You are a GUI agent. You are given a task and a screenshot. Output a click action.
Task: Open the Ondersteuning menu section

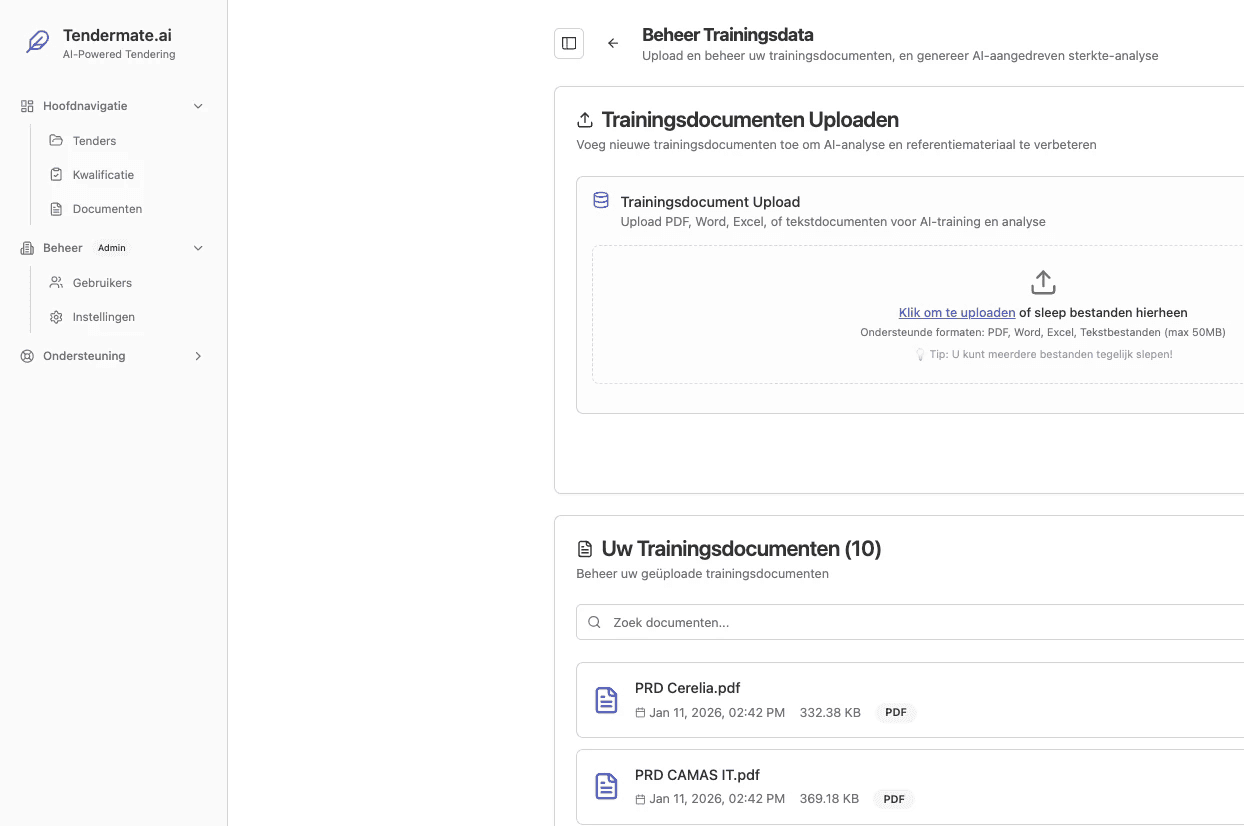click(113, 356)
